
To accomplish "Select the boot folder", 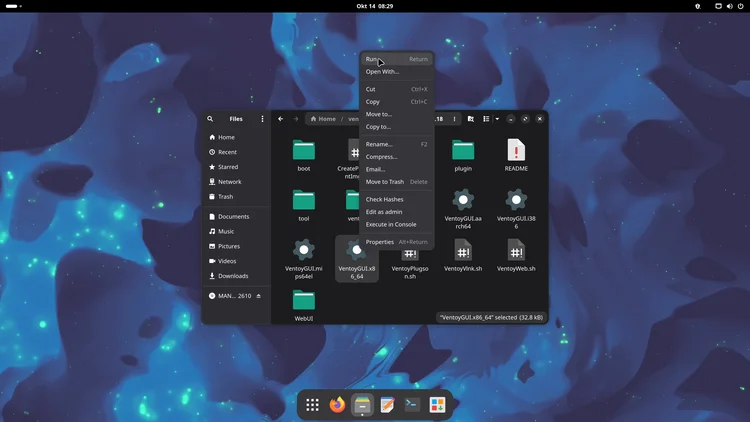I will 304,155.
